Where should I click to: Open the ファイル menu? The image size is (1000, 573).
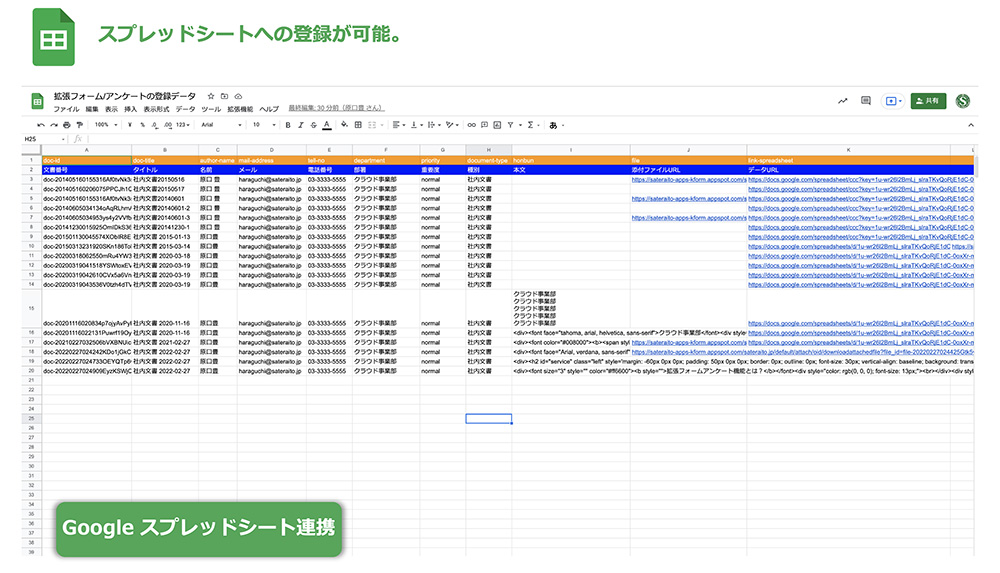(66, 109)
